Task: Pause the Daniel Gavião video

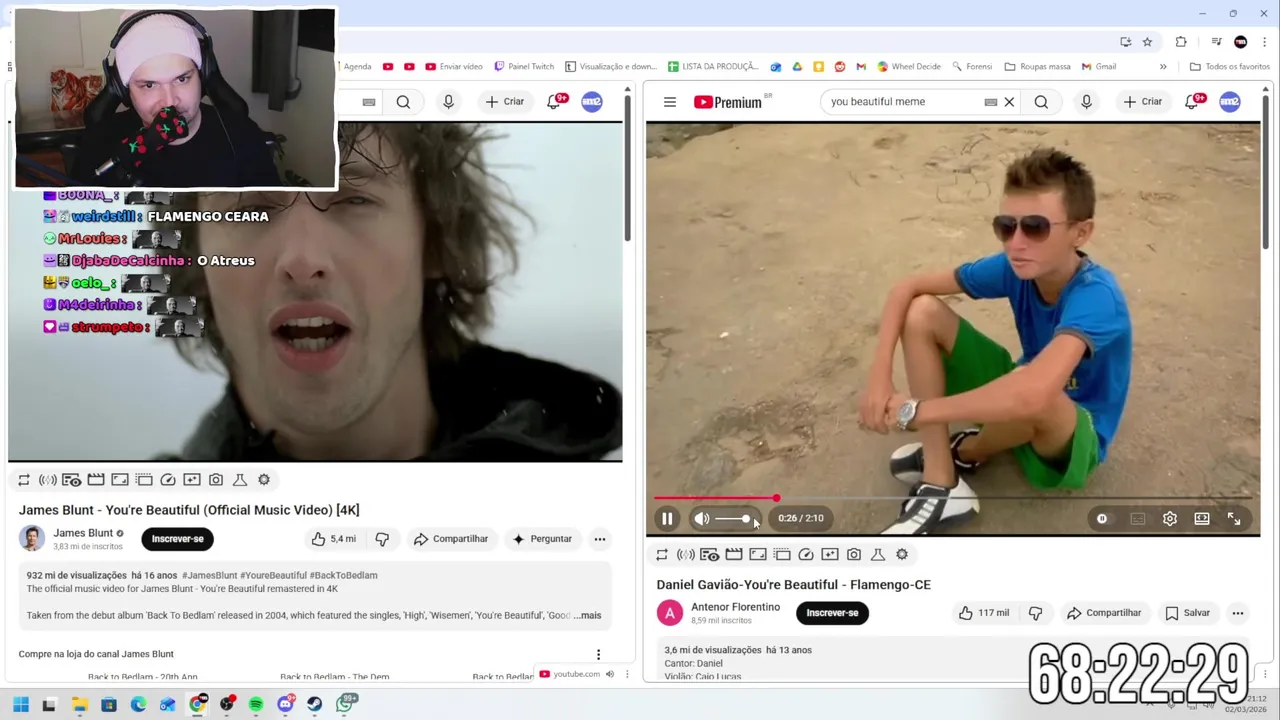Action: [x=667, y=518]
